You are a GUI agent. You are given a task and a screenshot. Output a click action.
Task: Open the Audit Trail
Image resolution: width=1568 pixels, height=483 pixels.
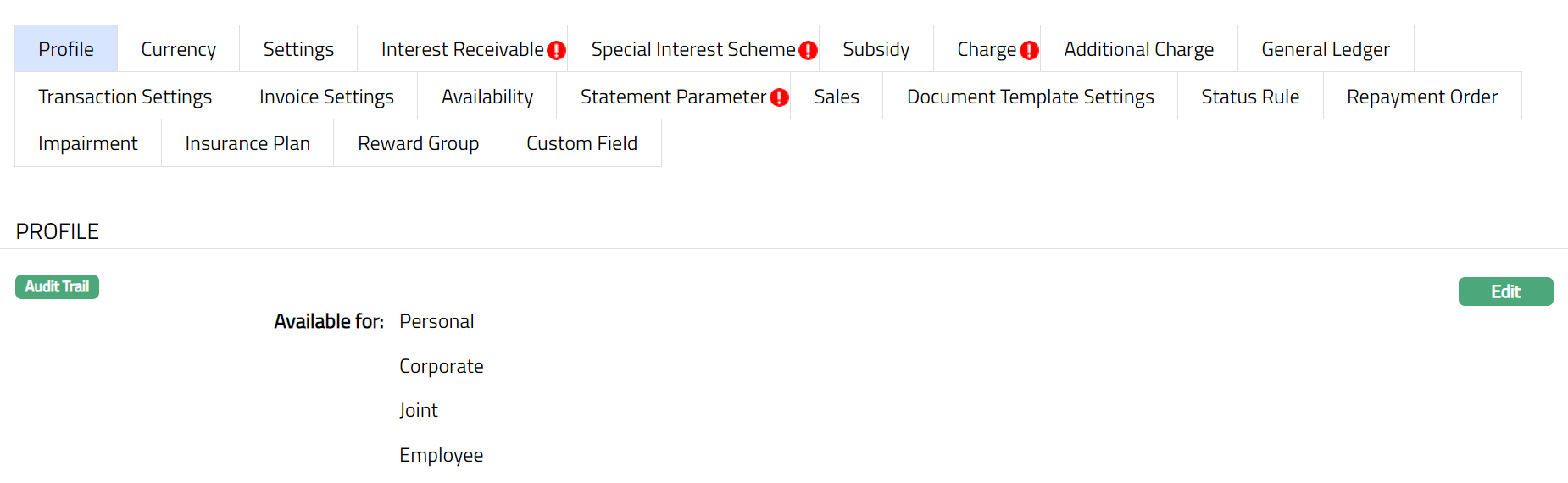coord(57,286)
